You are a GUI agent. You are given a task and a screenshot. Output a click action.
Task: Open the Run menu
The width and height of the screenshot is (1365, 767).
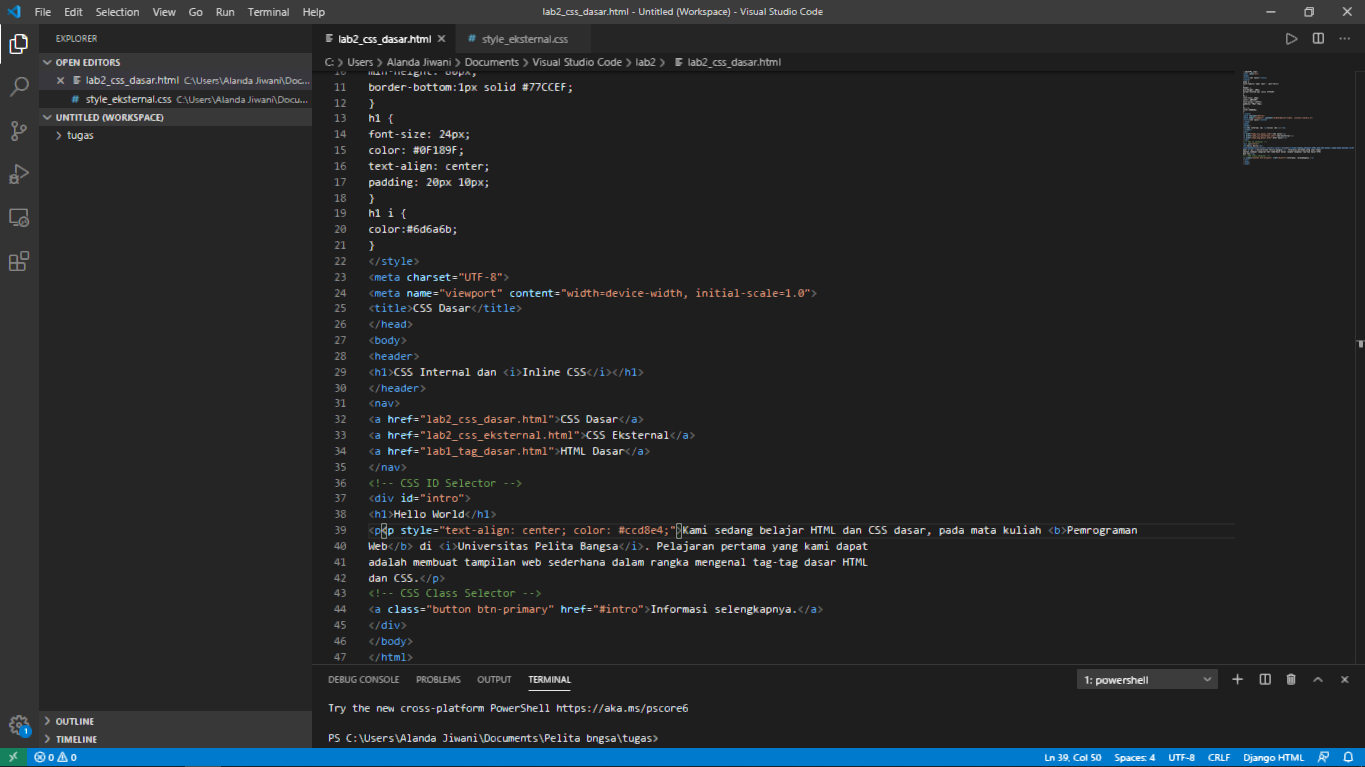click(x=225, y=12)
